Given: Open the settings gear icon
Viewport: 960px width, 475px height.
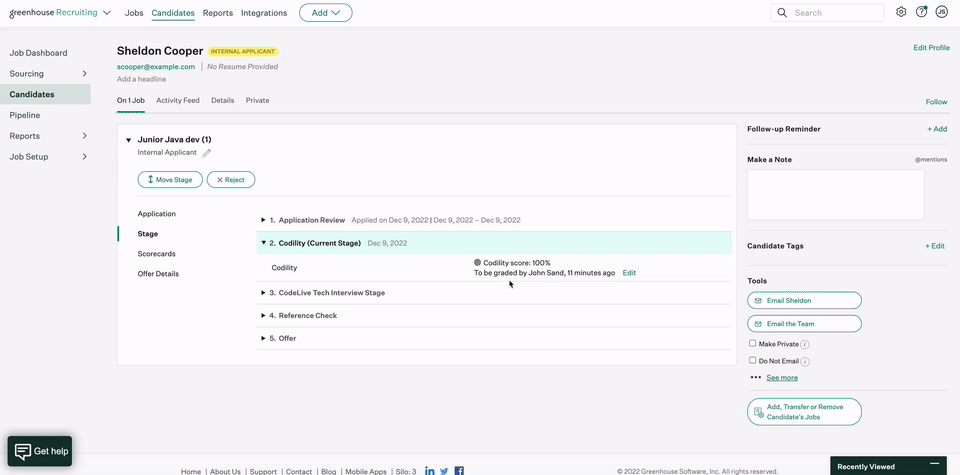Looking at the screenshot, I should point(901,12).
